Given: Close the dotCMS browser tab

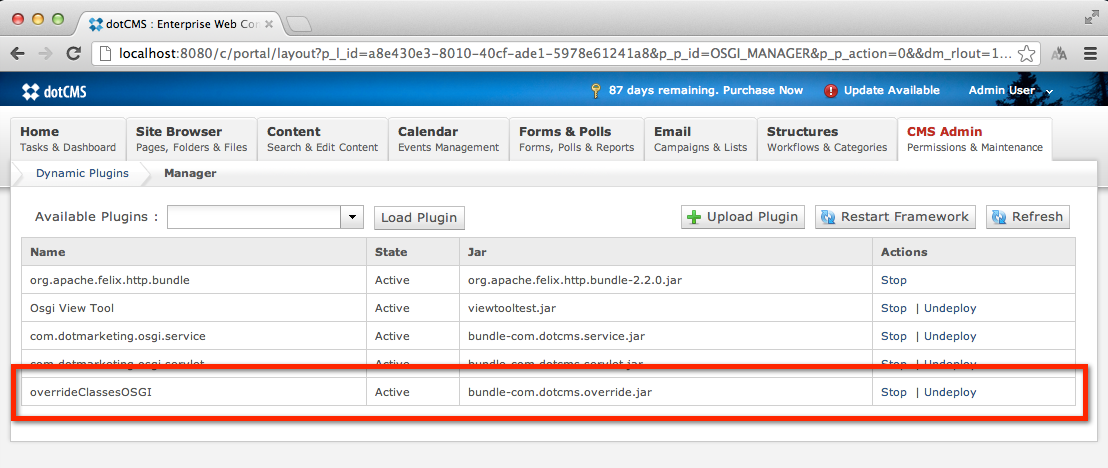Looking at the screenshot, I should pyautogui.click(x=269, y=22).
